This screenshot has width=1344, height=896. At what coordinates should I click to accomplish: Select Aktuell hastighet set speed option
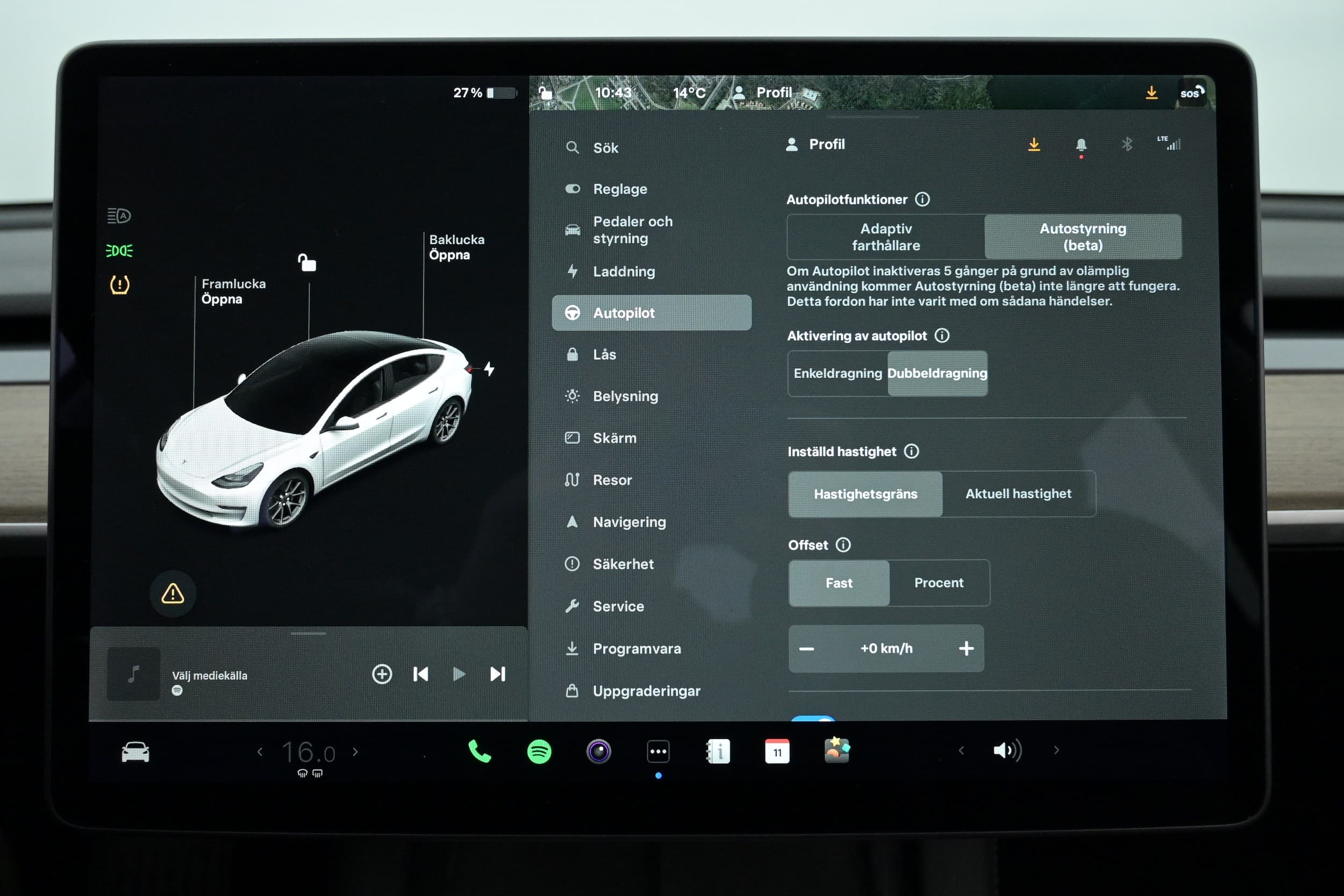tap(1018, 494)
